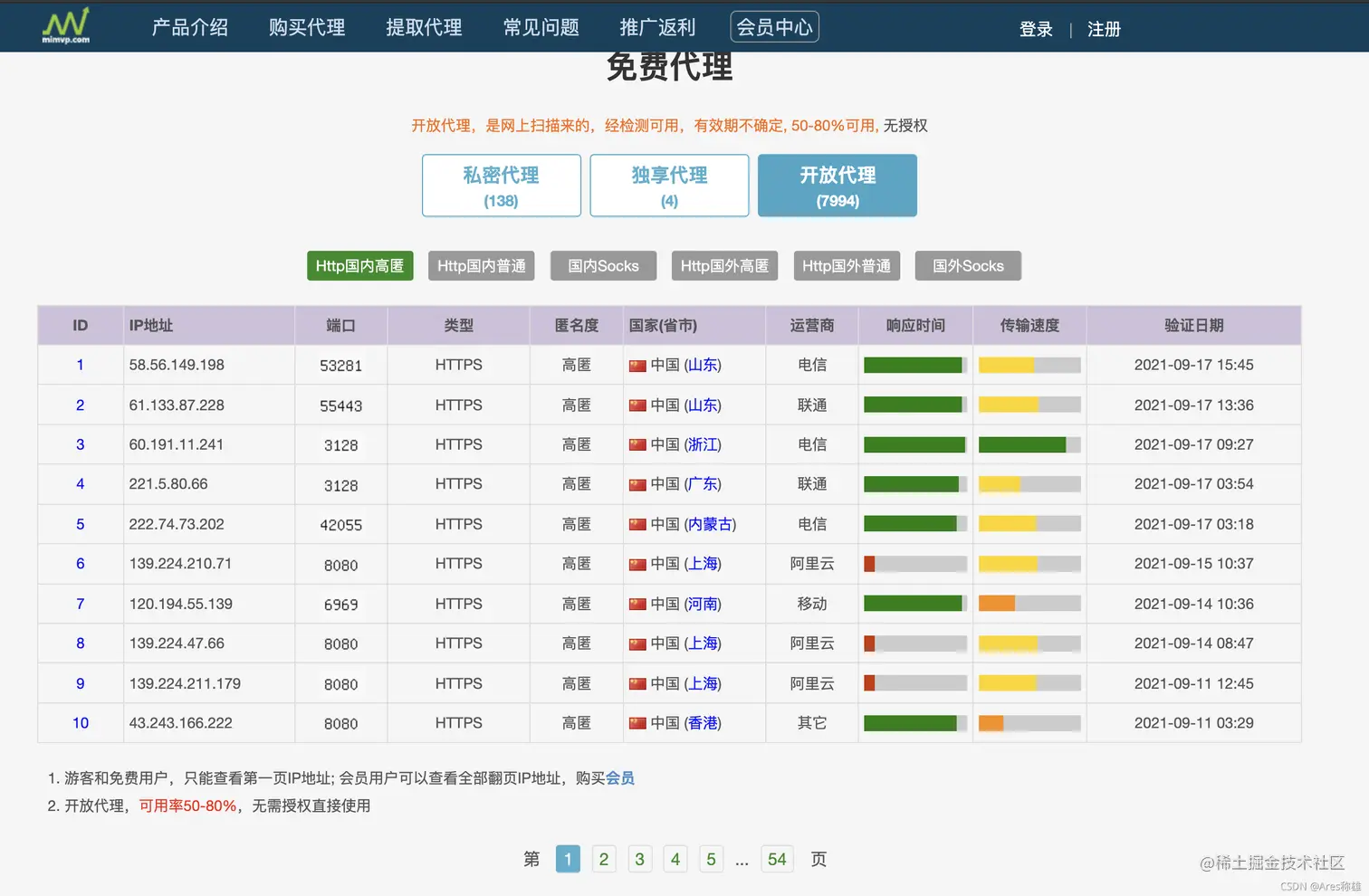
Task: Select the 独享代理 (4) proxy type
Action: tap(669, 186)
